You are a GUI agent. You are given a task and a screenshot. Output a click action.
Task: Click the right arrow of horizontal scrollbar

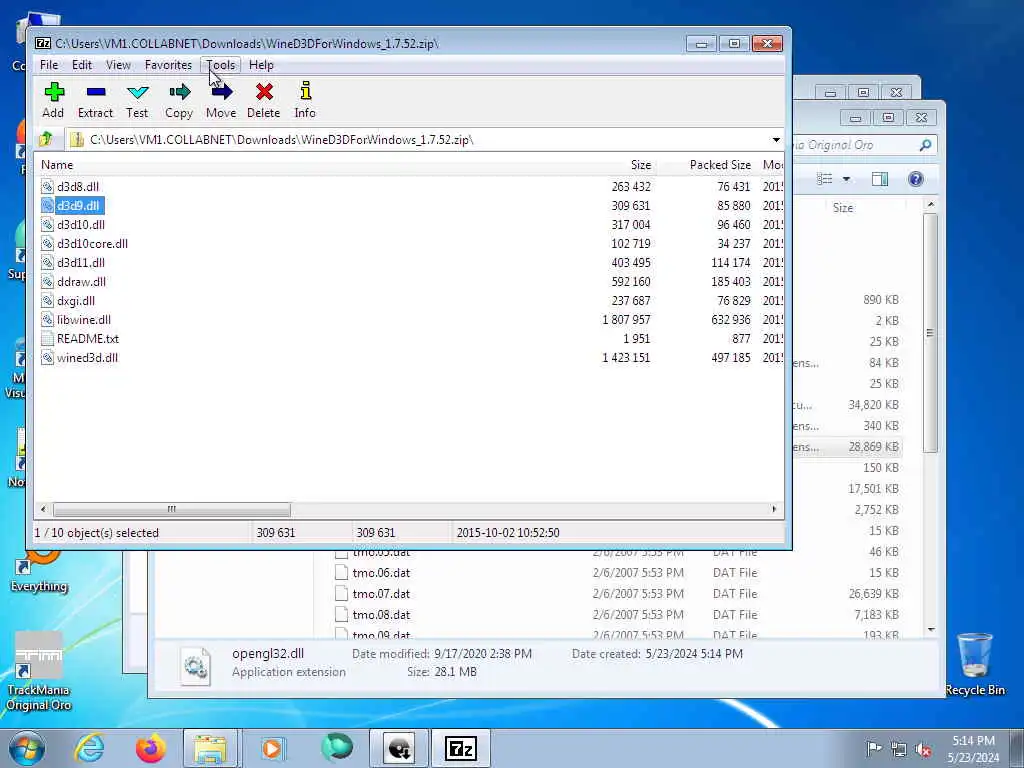[775, 509]
